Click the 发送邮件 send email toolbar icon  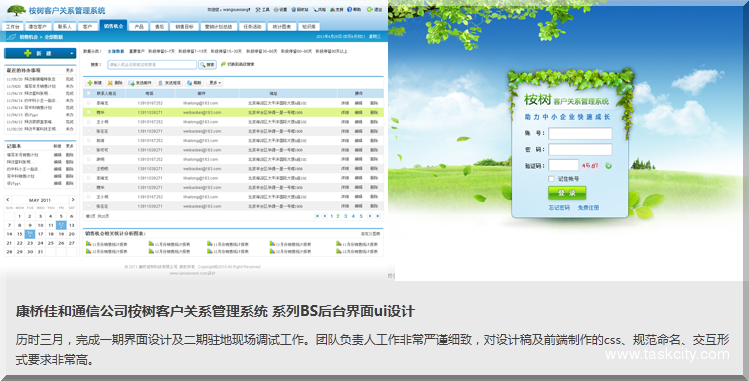(x=131, y=83)
